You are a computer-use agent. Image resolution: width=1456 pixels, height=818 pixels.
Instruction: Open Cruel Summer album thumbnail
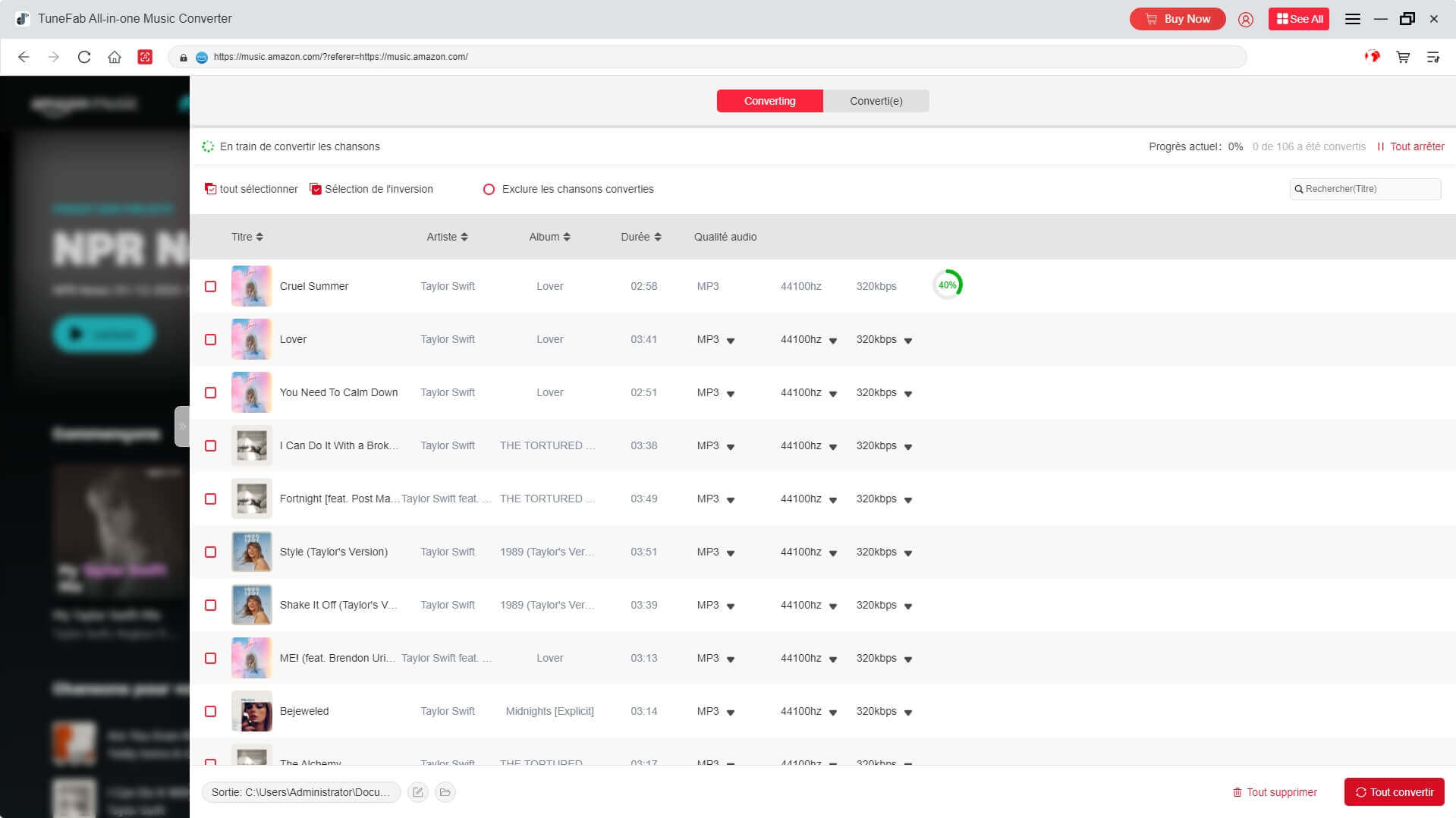pyautogui.click(x=251, y=286)
